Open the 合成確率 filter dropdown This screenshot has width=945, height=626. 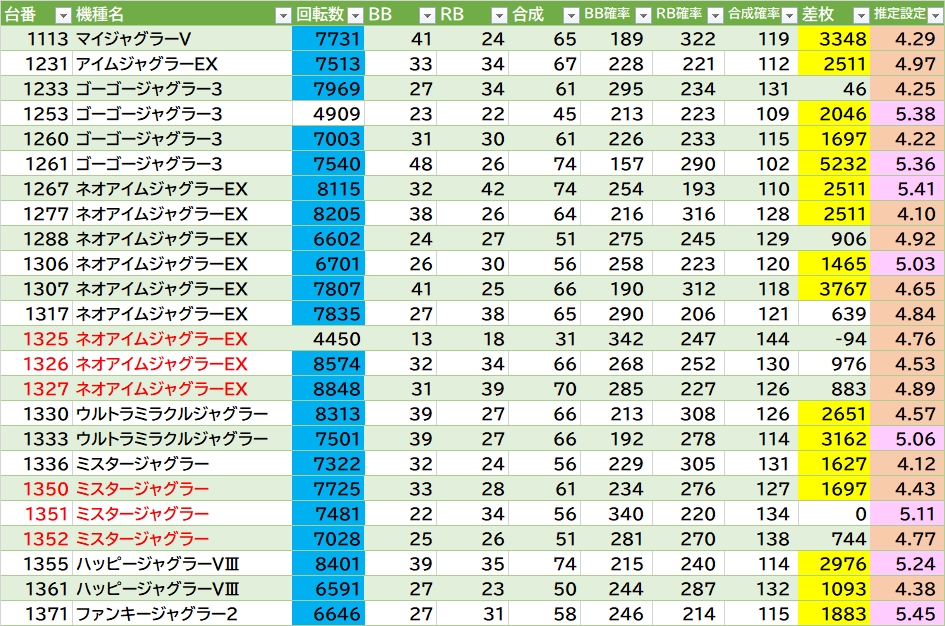tap(787, 15)
